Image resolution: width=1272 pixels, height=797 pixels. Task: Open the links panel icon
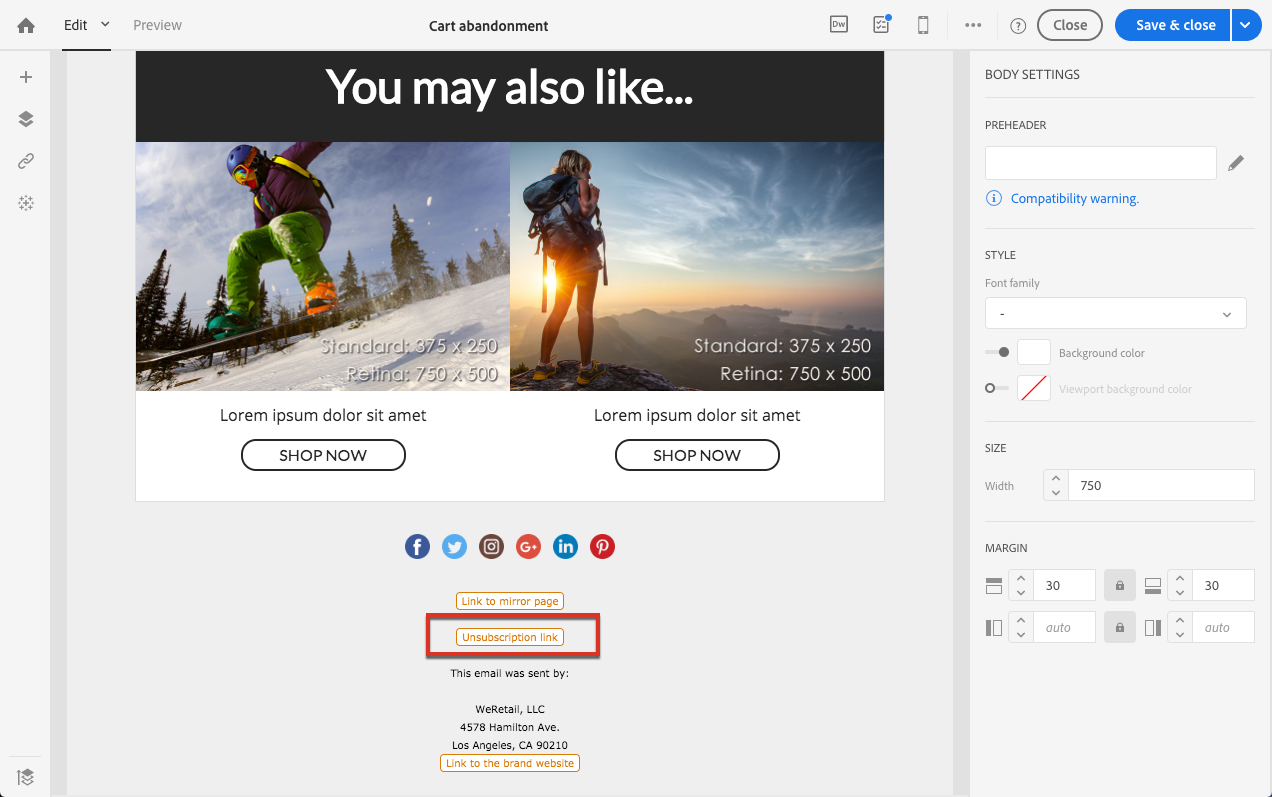(26, 161)
